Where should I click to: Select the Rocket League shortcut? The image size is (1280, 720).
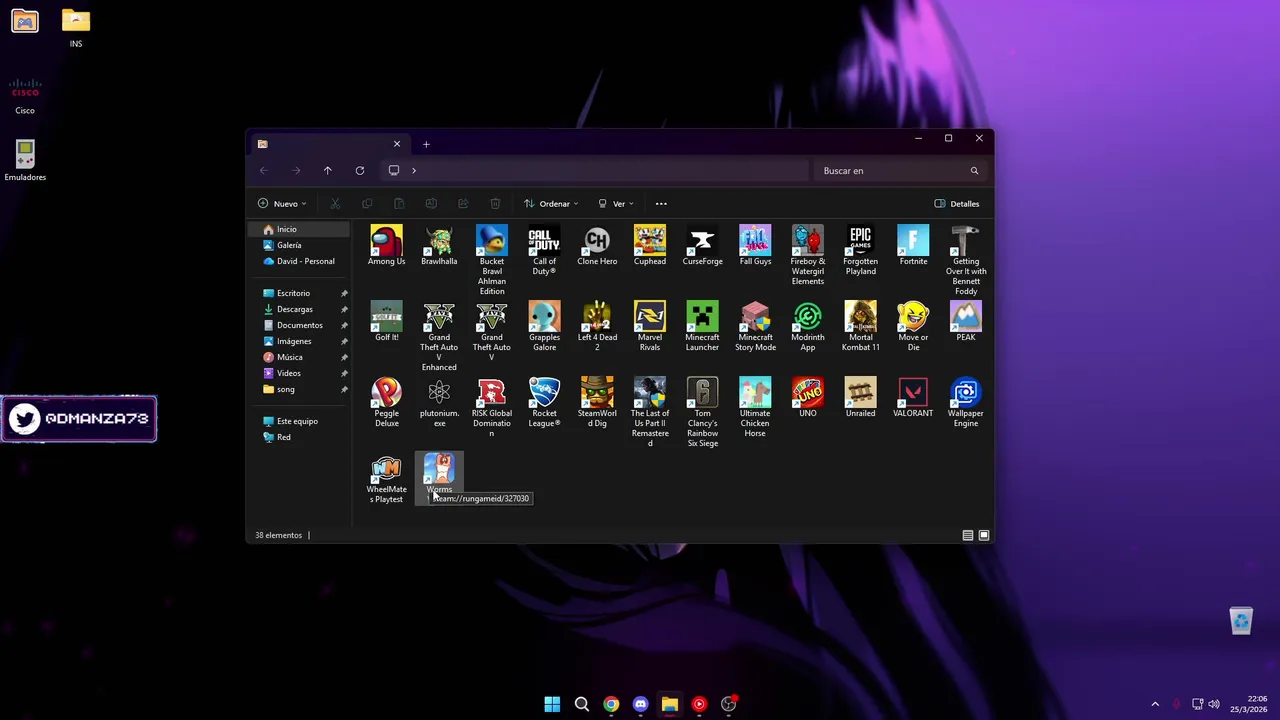[544, 402]
